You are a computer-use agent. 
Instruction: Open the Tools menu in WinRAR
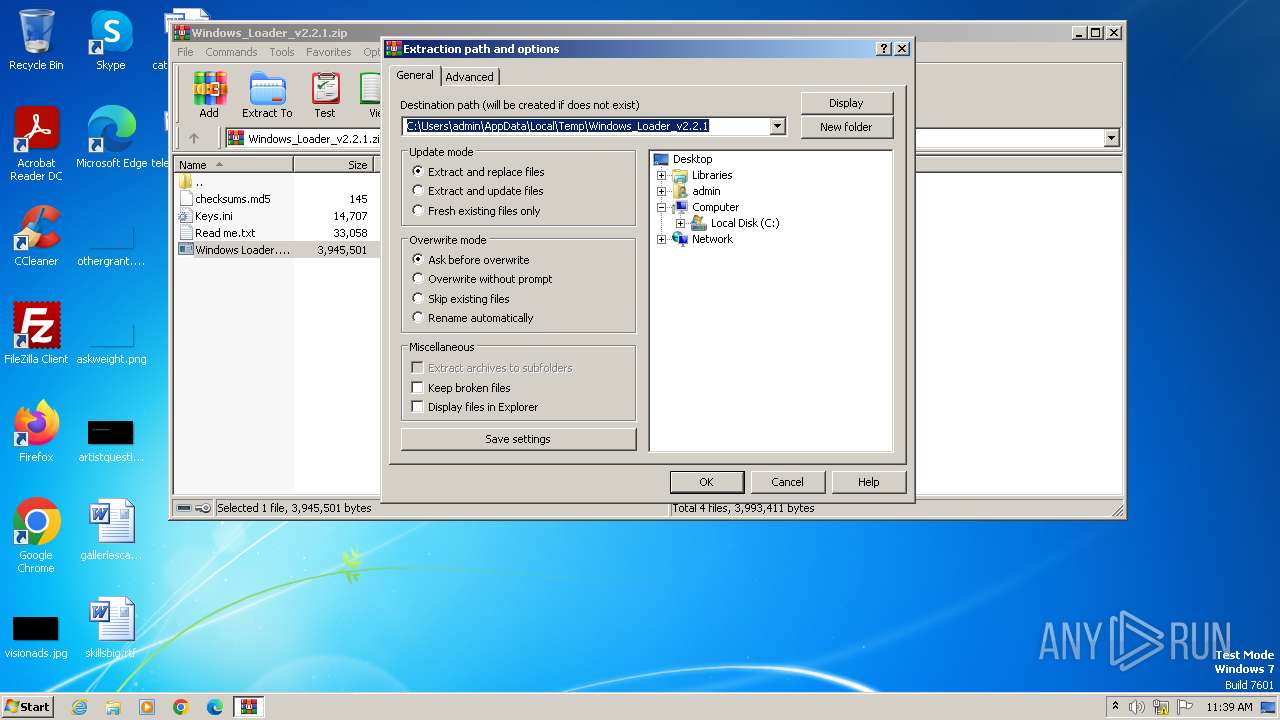tap(282, 52)
